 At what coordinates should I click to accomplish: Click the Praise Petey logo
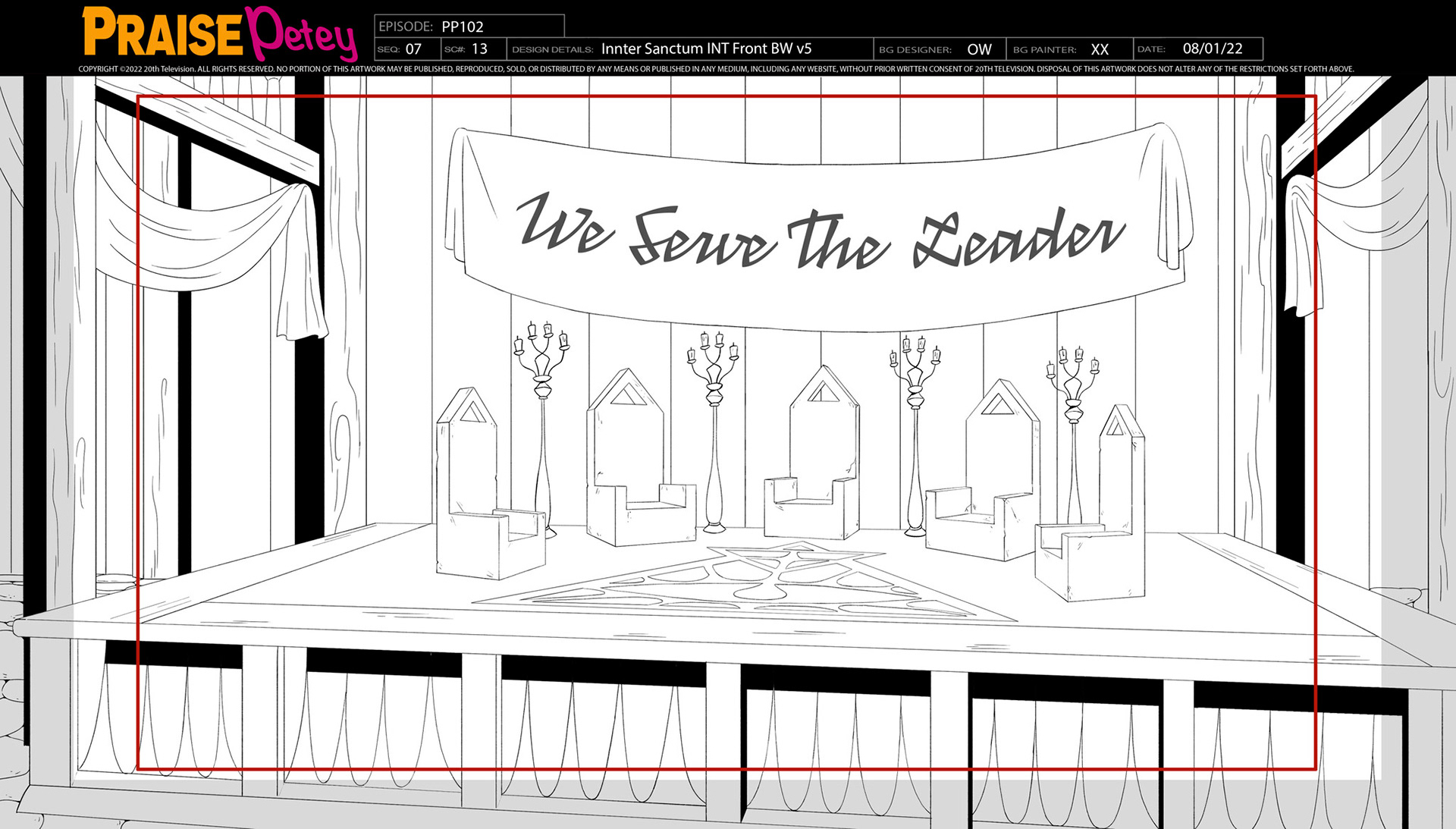pos(218,34)
